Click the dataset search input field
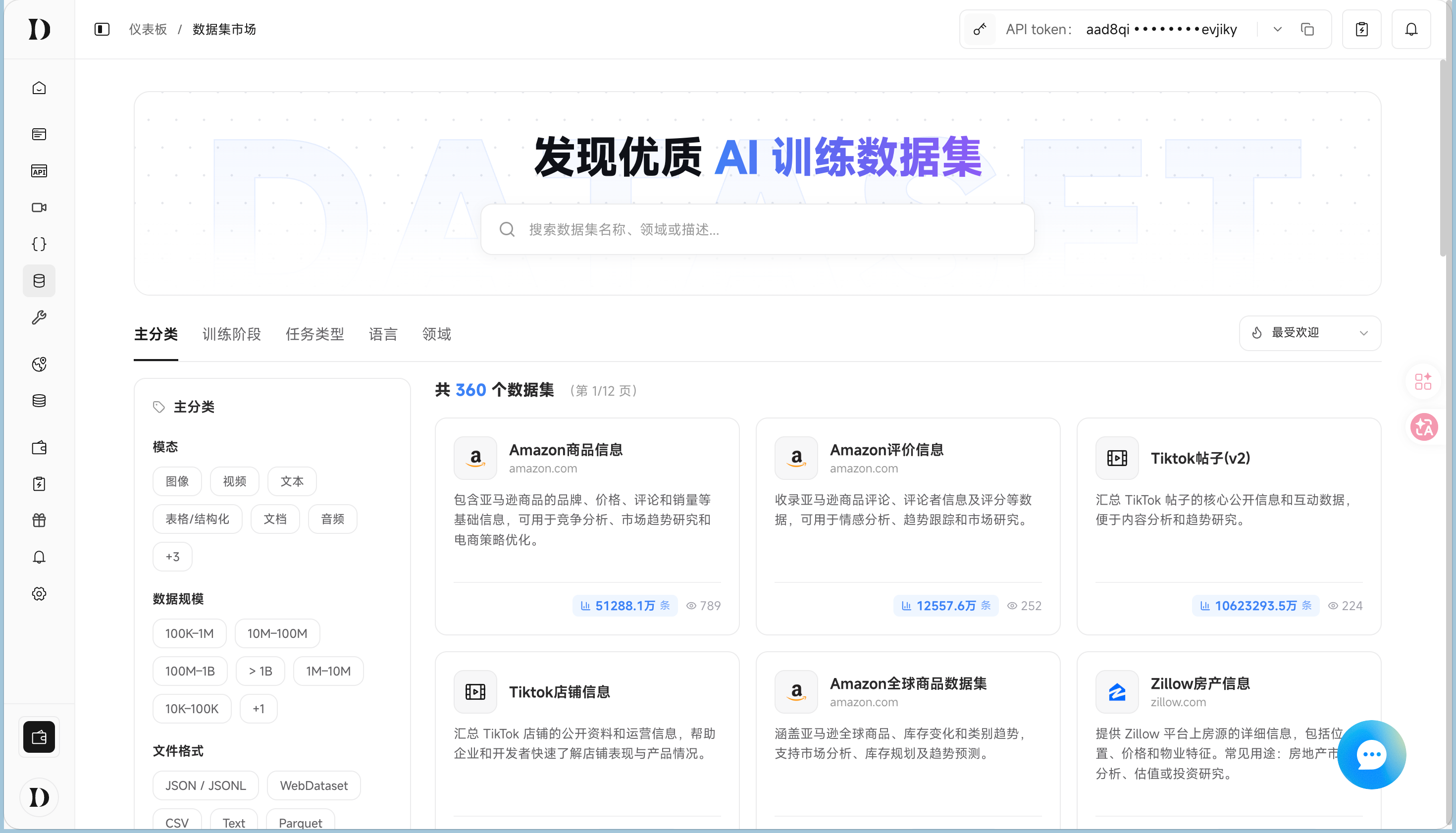The height and width of the screenshot is (833, 1456). tap(757, 229)
